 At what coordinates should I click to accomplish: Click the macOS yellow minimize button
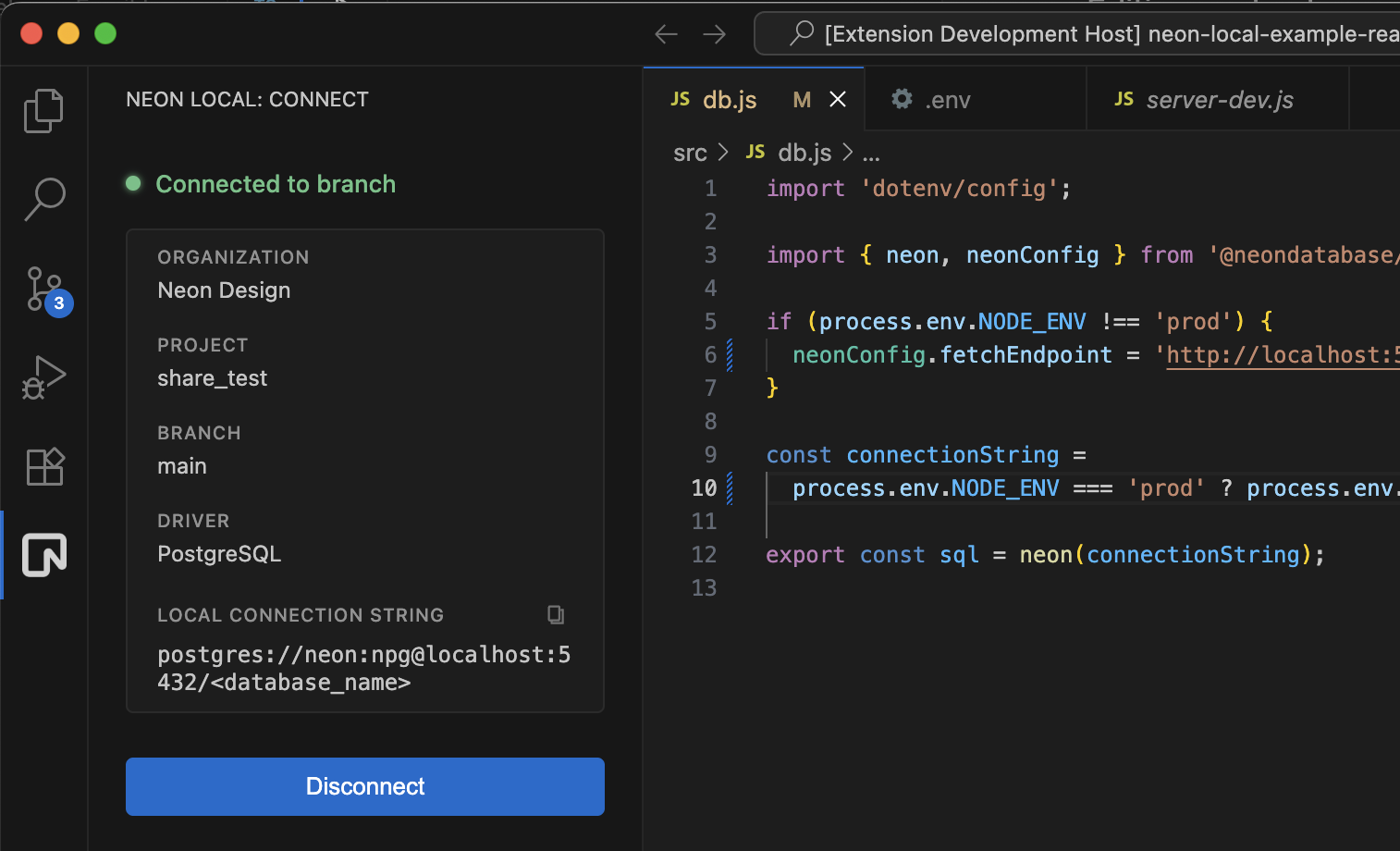68,33
